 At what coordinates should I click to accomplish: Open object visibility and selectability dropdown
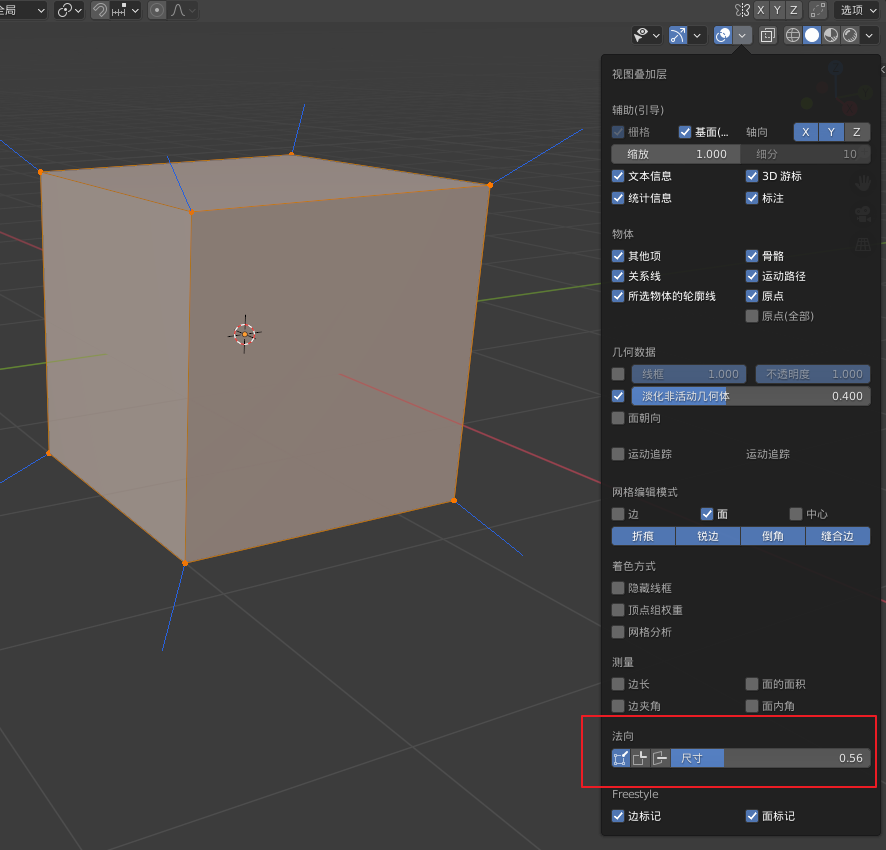pyautogui.click(x=646, y=35)
